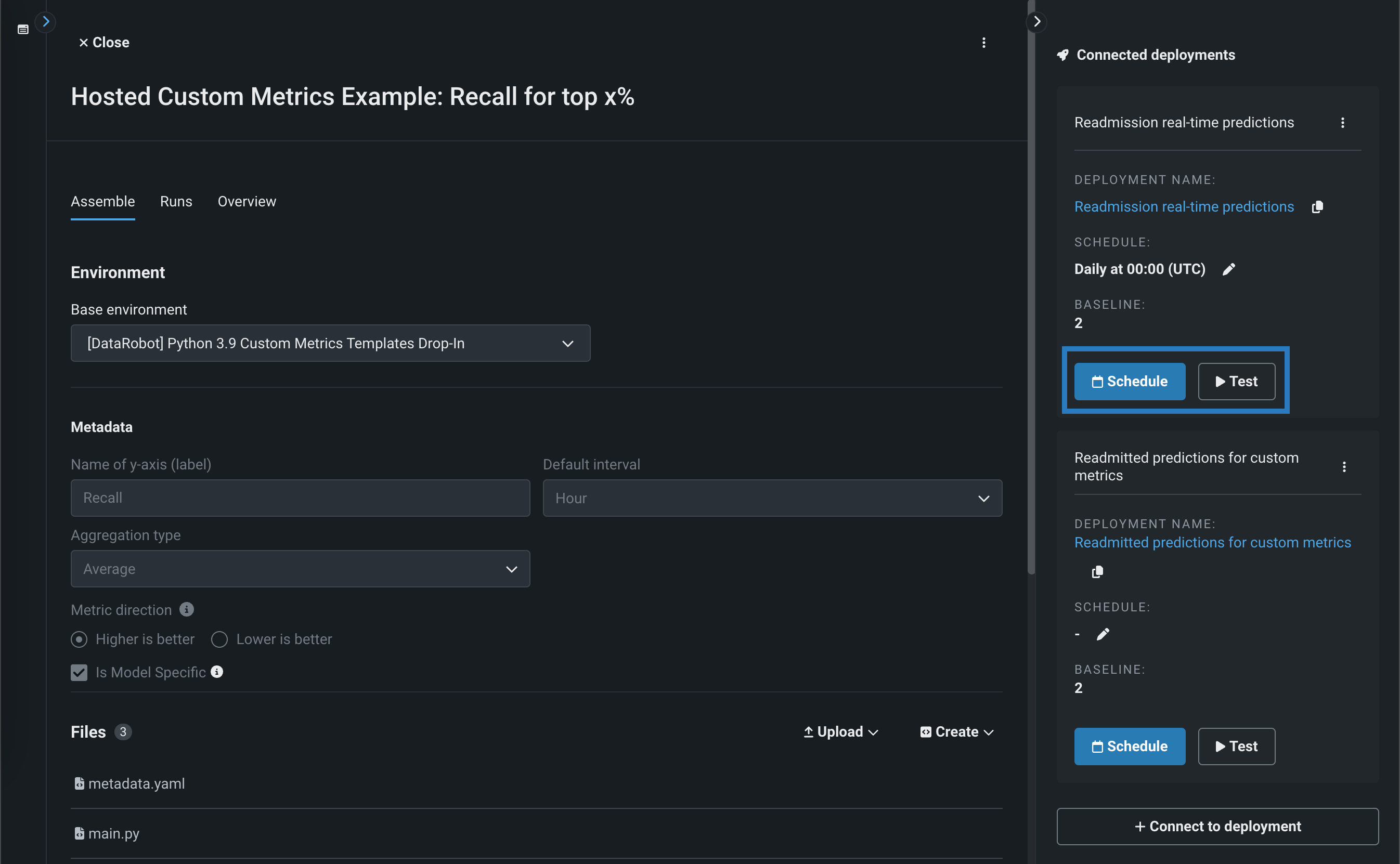1400x864 pixels.
Task: Edit empty schedule for Readmitted predictions
Action: [x=1102, y=634]
